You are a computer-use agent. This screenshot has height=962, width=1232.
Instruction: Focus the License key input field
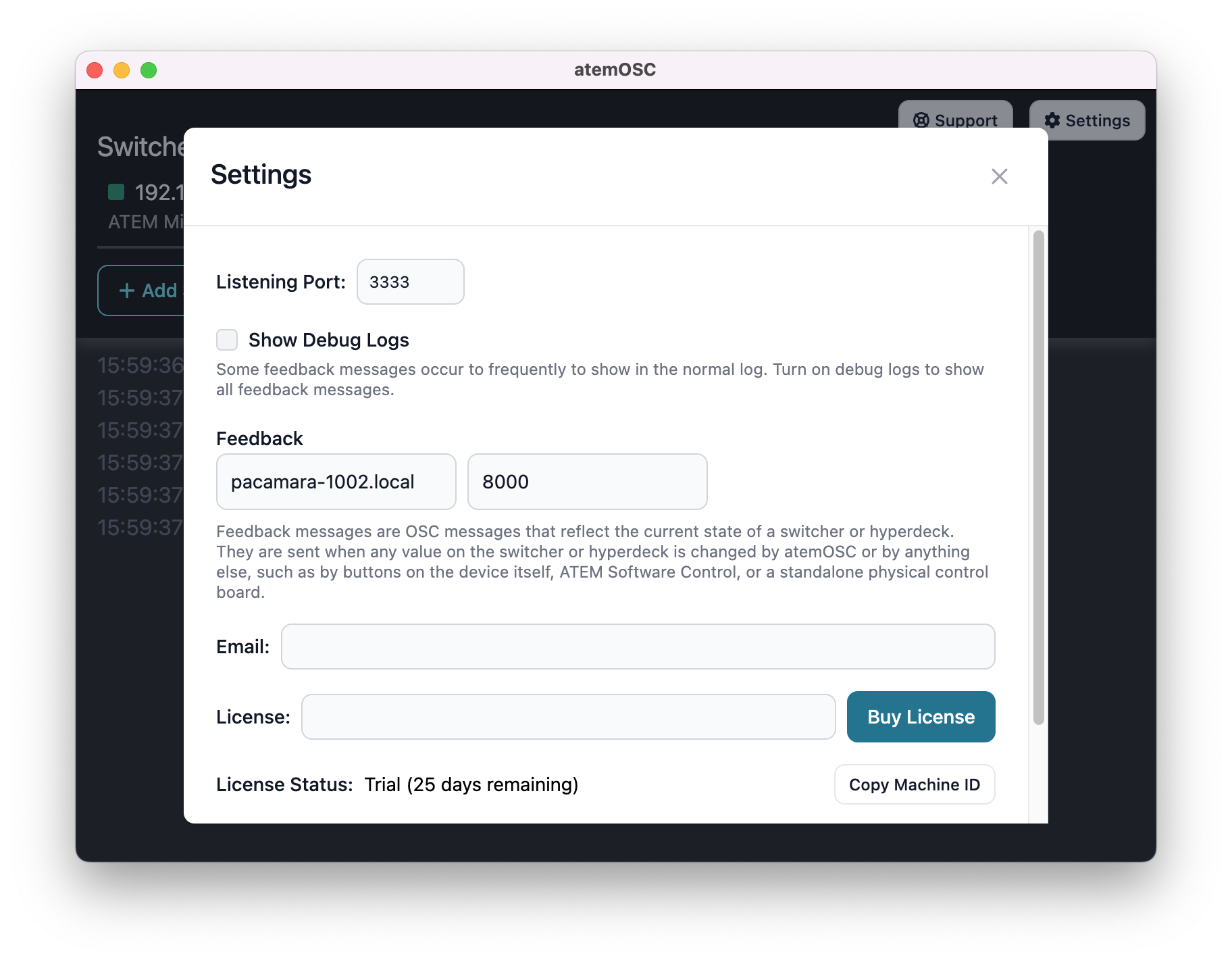pyautogui.click(x=568, y=717)
